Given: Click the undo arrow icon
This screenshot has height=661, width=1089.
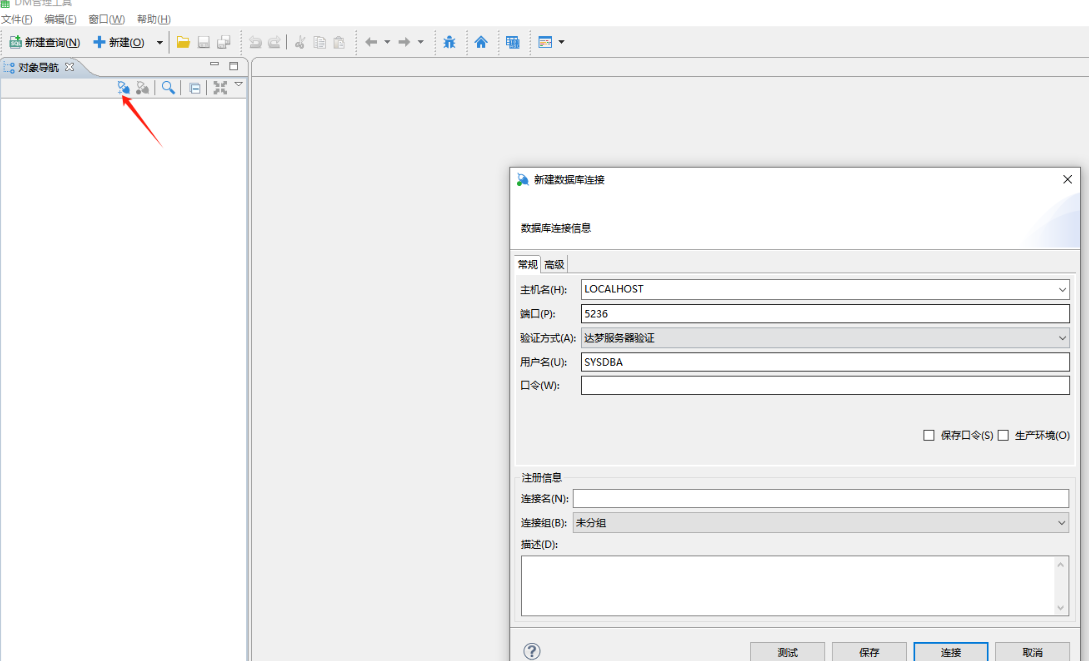Looking at the screenshot, I should tap(255, 42).
